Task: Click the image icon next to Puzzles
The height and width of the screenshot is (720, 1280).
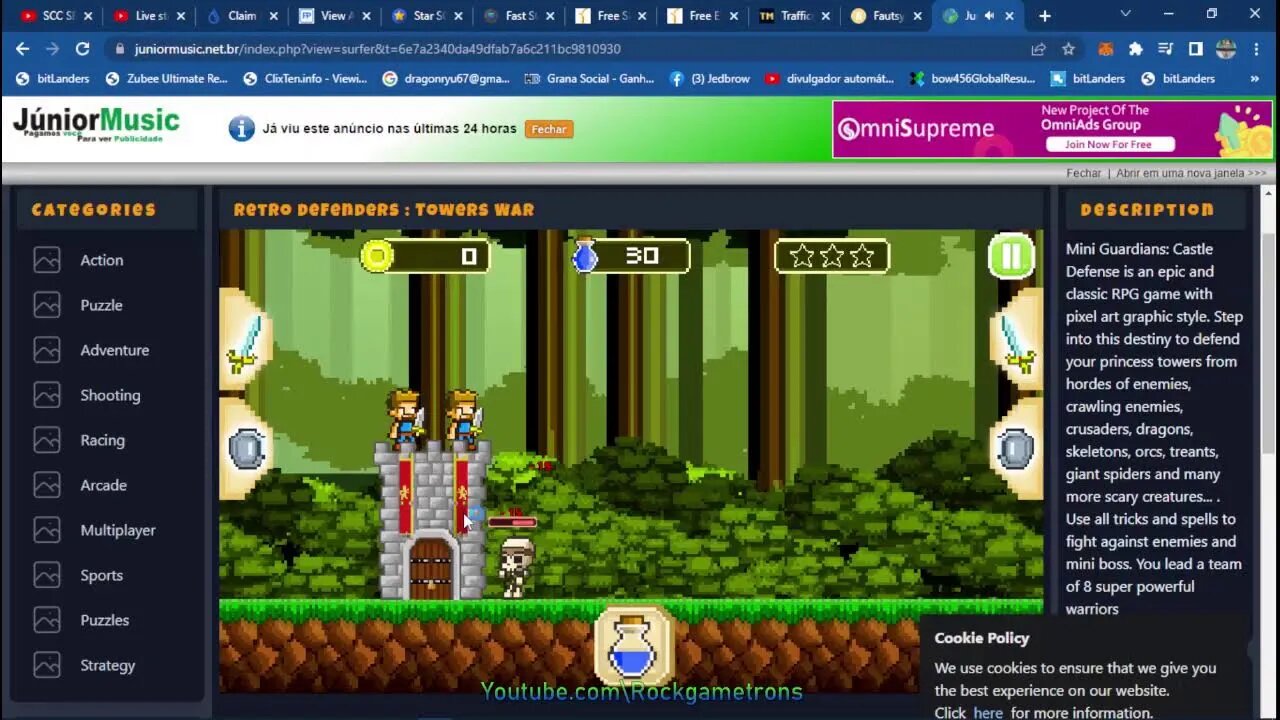Action: point(47,620)
